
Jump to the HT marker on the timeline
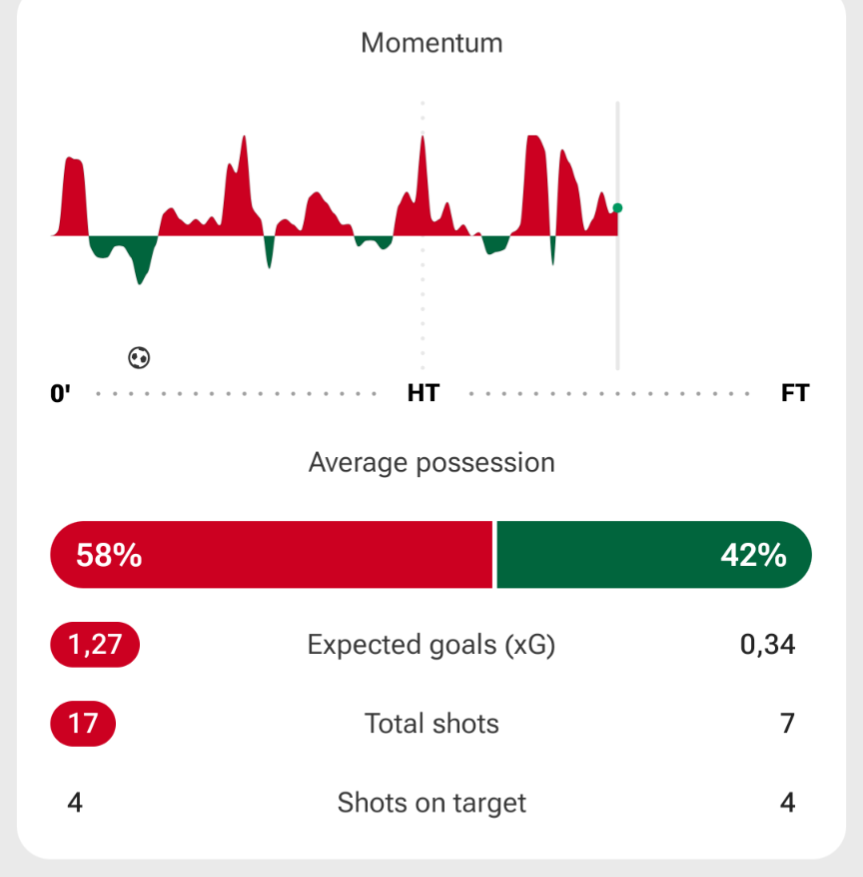(423, 393)
